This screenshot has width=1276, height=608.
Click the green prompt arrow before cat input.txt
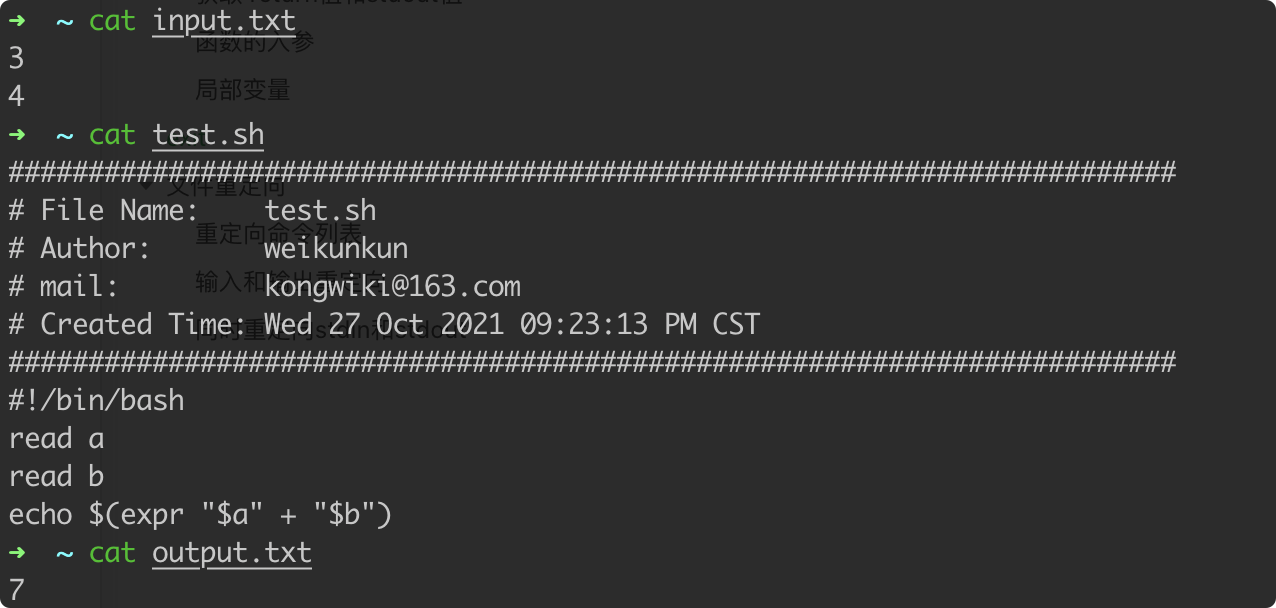coord(17,20)
